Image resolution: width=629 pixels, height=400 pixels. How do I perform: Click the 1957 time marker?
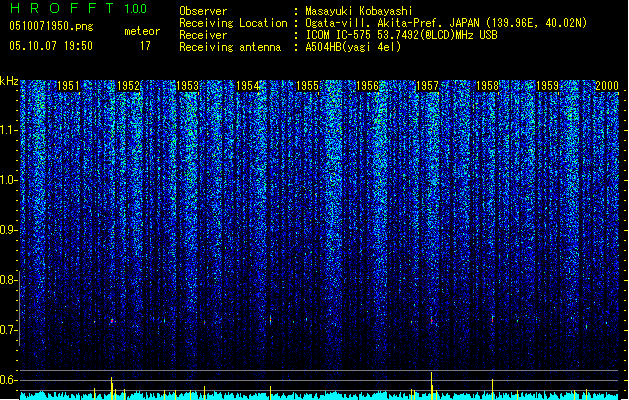427,86
